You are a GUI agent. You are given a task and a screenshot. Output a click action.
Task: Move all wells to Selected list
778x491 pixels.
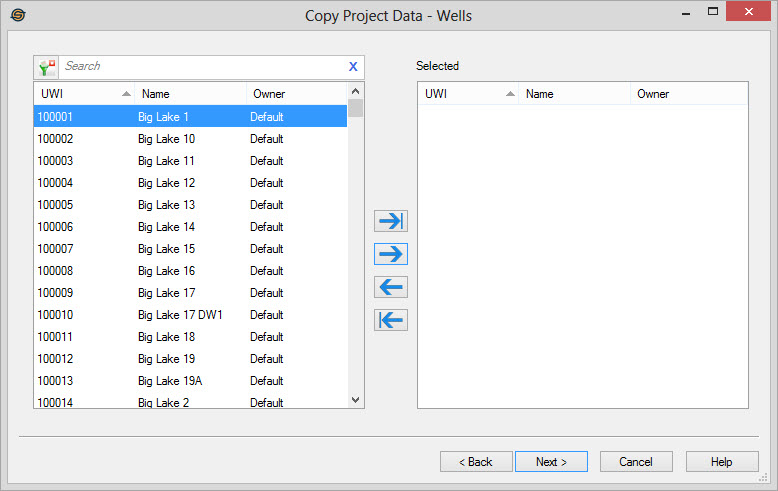(x=391, y=221)
